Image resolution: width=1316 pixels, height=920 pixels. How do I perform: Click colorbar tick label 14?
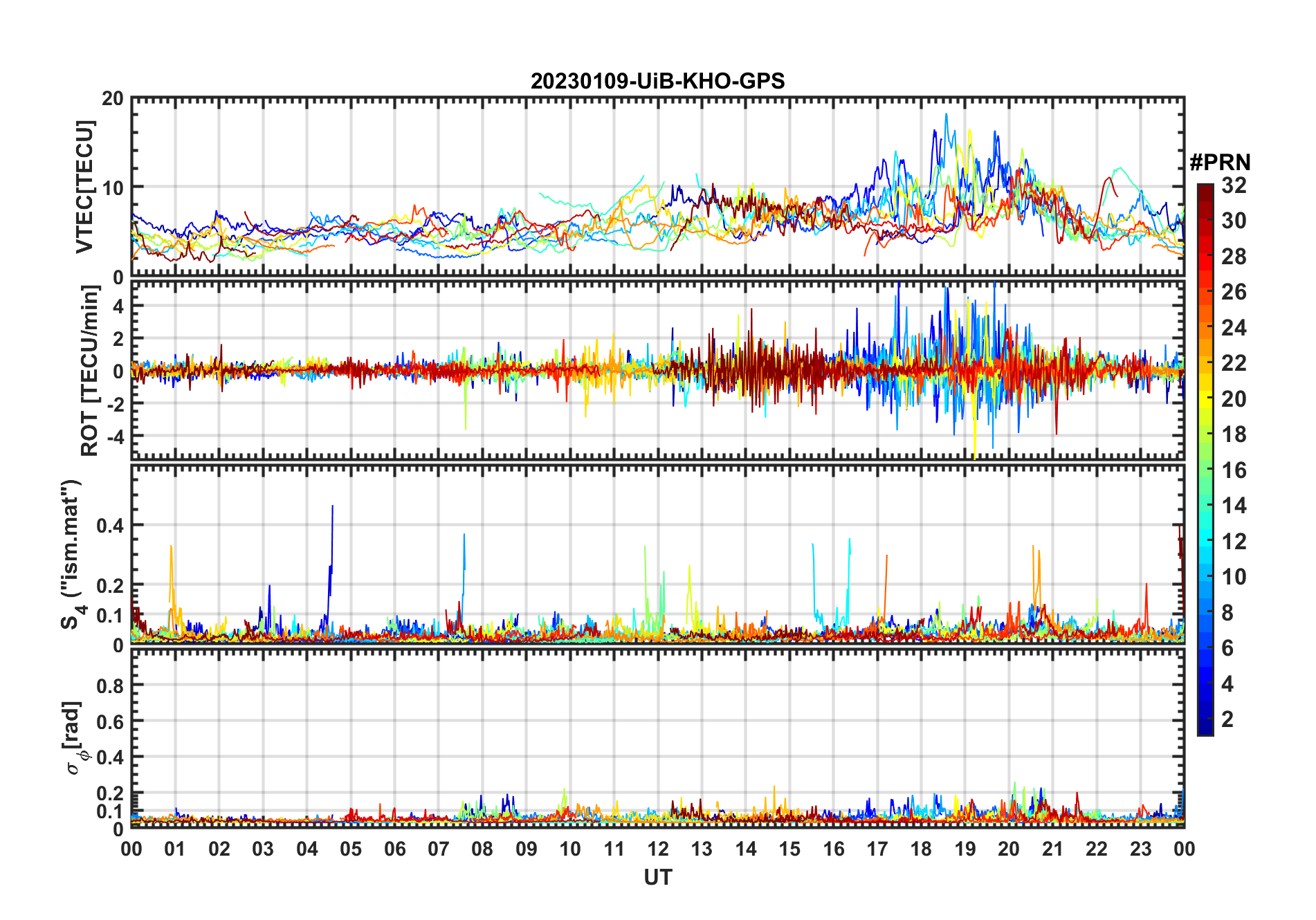(1234, 505)
